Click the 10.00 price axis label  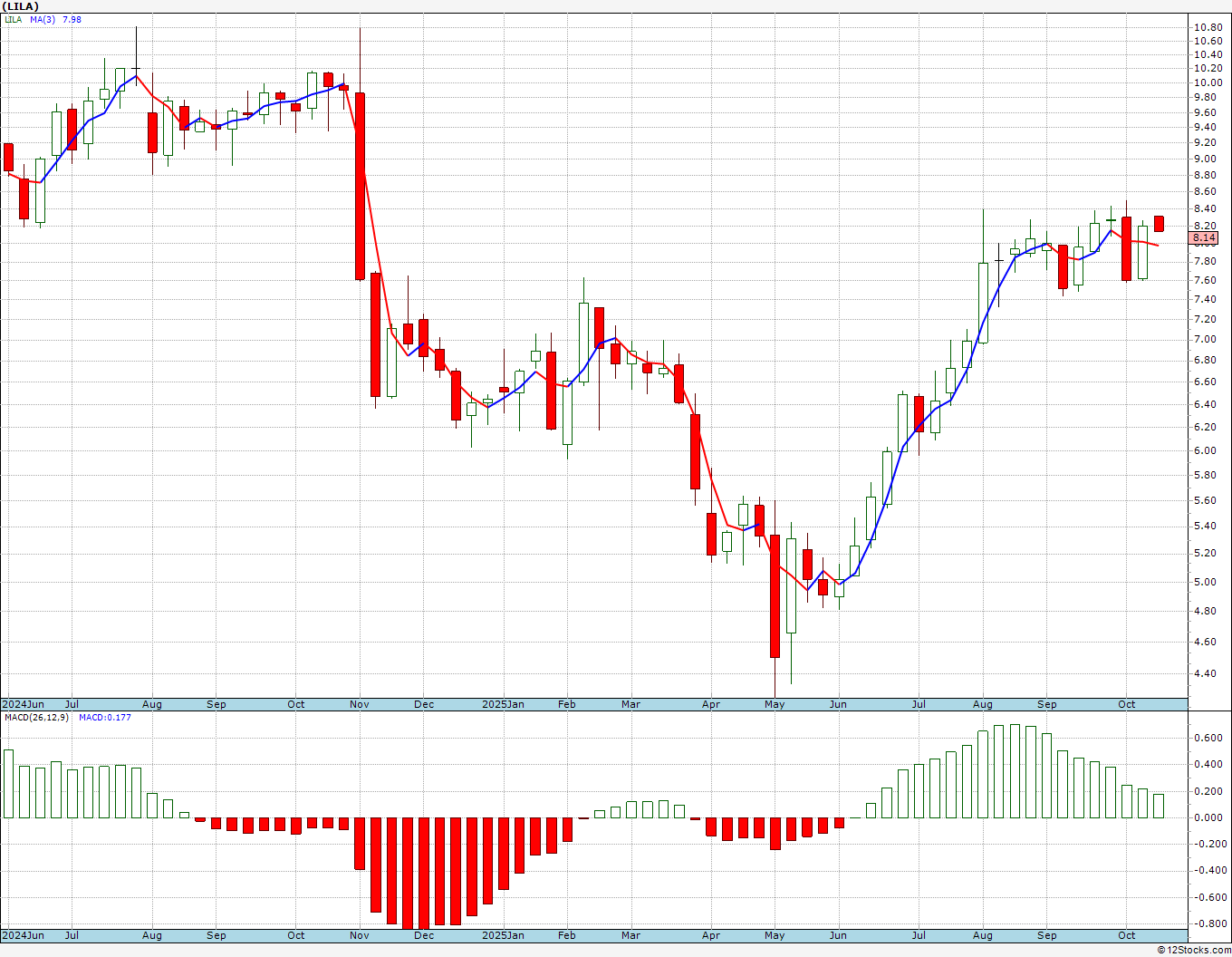pos(1208,82)
